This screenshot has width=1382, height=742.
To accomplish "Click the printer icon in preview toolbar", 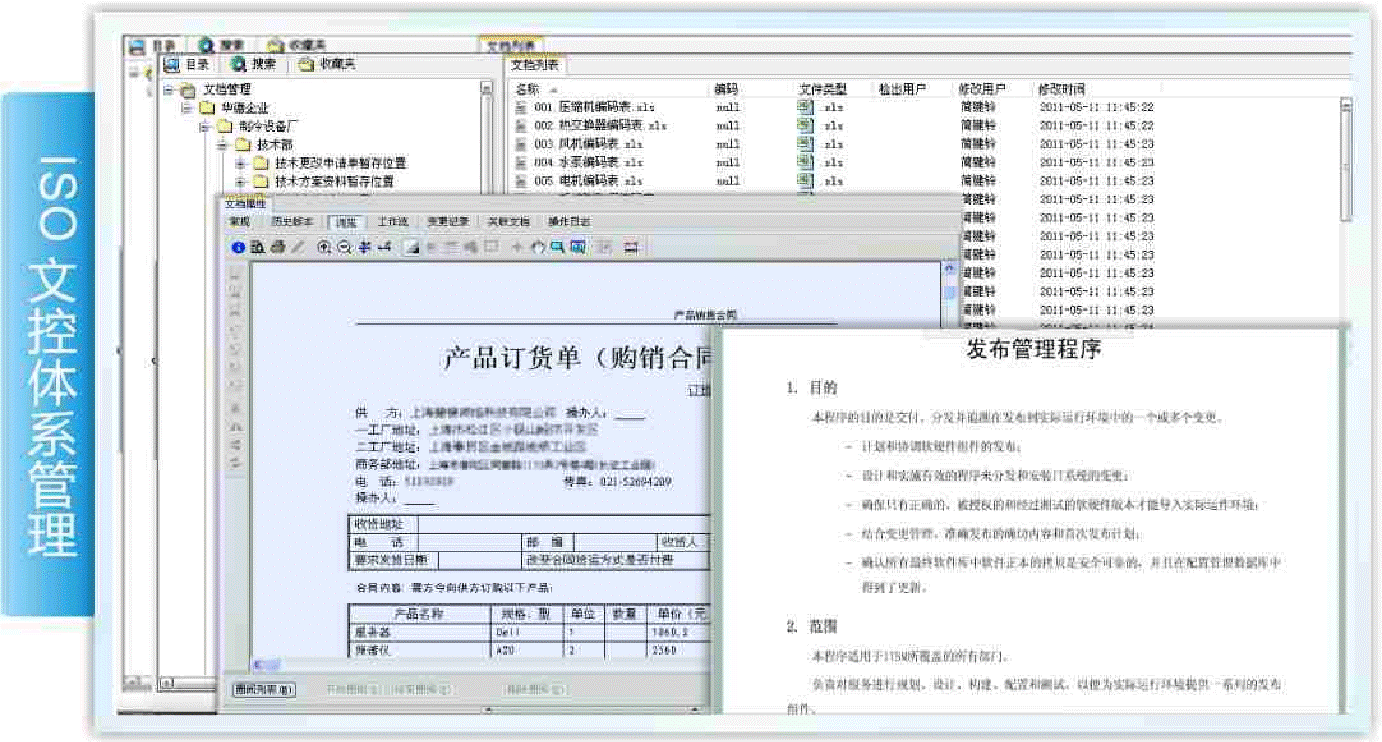I will [277, 247].
